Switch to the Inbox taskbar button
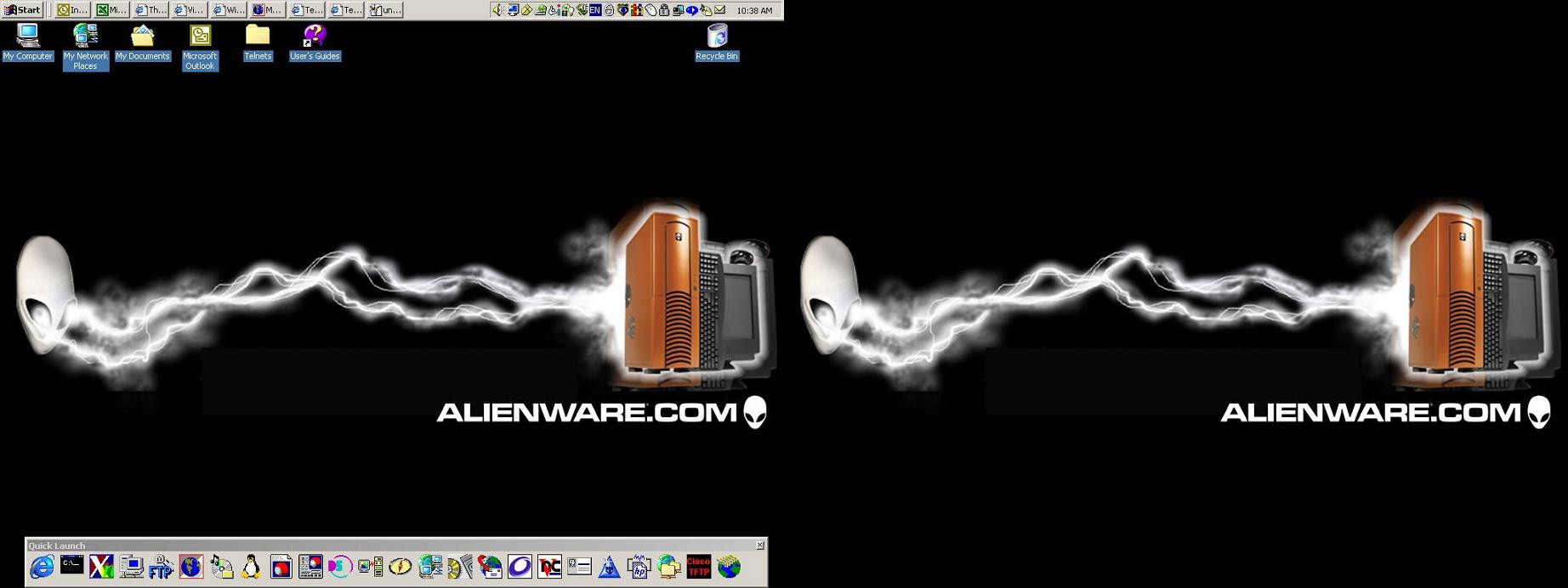This screenshot has height=588, width=1568. click(x=71, y=10)
